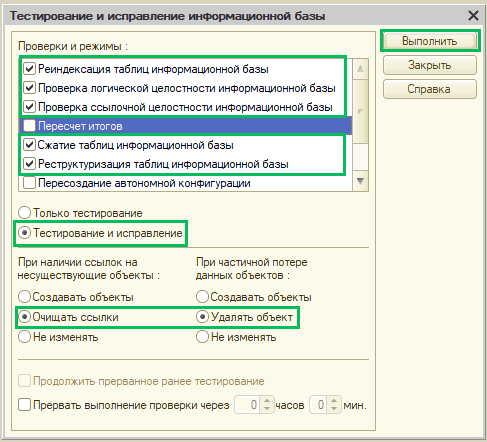
Task: Select the Очищать ссылки radio option
Action: (24, 317)
